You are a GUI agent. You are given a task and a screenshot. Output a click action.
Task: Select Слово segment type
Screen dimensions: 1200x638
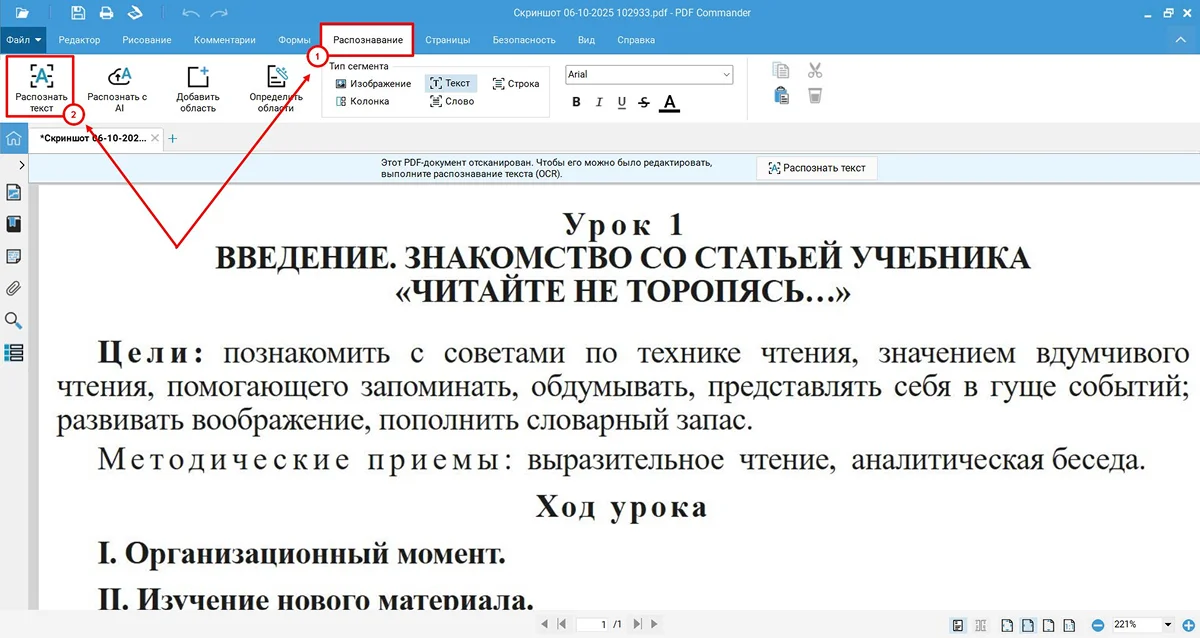tap(452, 101)
